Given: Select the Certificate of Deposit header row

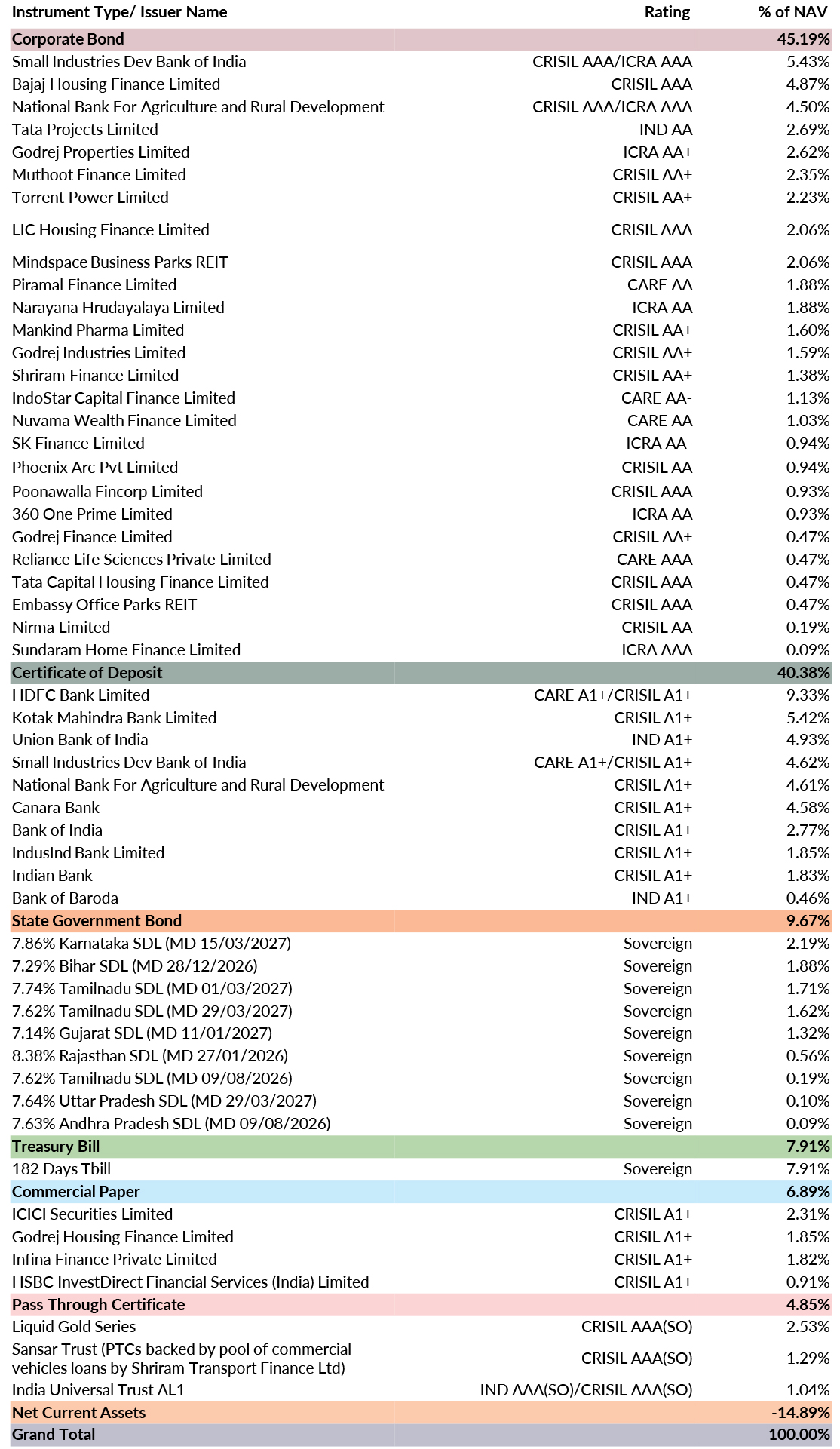Looking at the screenshot, I should [x=87, y=672].
